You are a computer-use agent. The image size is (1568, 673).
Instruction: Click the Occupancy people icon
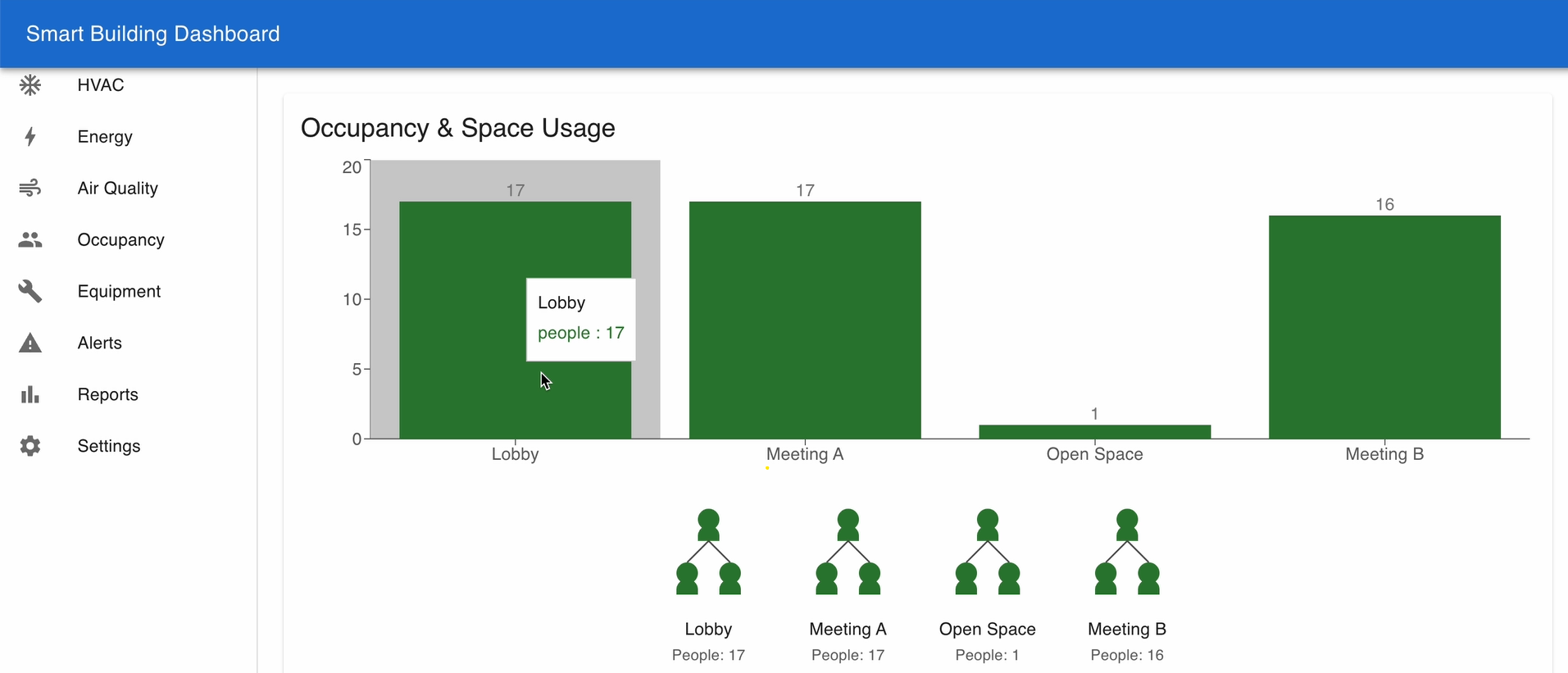[30, 240]
